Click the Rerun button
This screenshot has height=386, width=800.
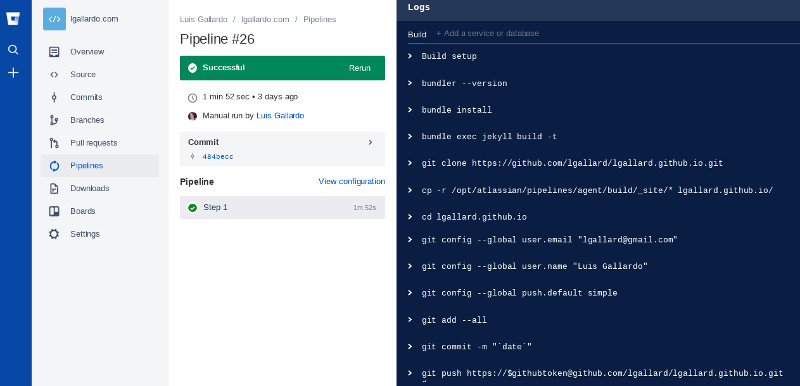pyautogui.click(x=360, y=68)
